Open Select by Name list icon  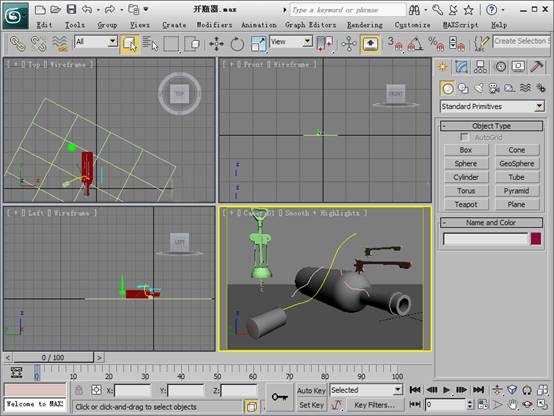pos(150,44)
